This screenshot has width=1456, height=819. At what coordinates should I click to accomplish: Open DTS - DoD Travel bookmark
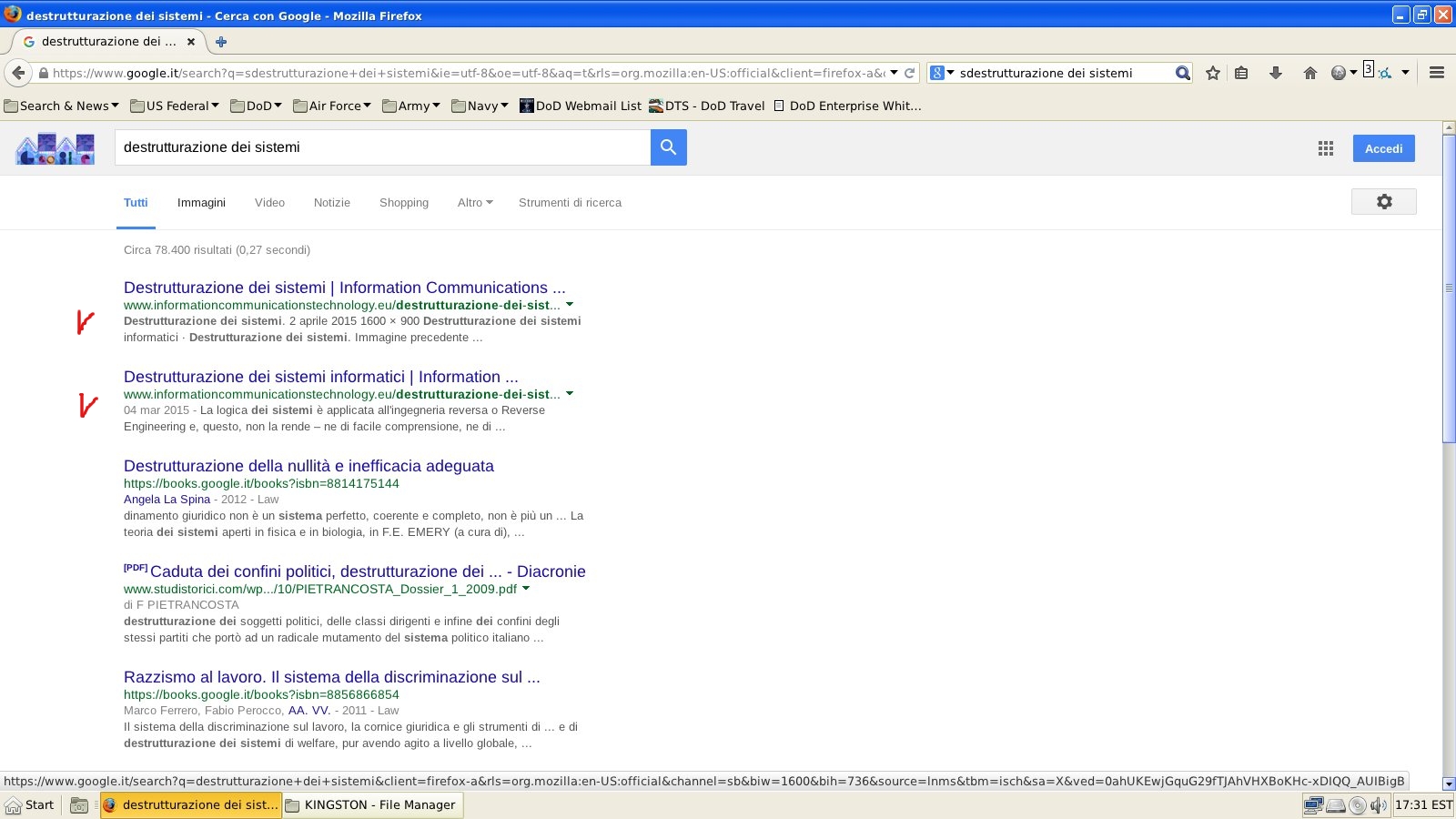707,106
